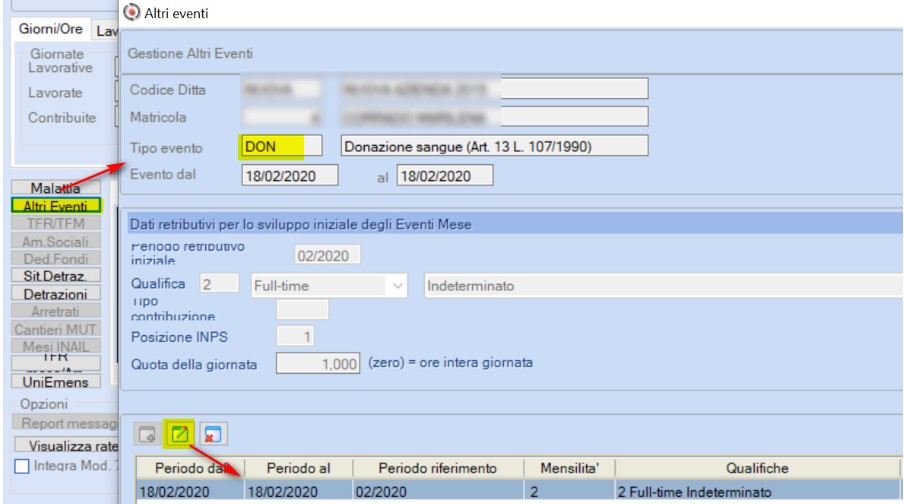Click the Gestione Altri Eventi heading

[x=190, y=53]
